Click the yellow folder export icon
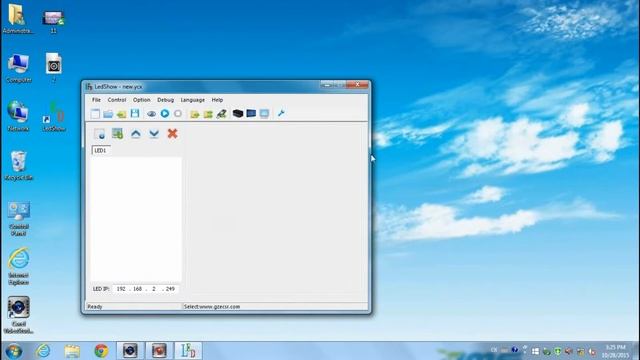Image resolution: width=640 pixels, height=360 pixels. point(195,113)
